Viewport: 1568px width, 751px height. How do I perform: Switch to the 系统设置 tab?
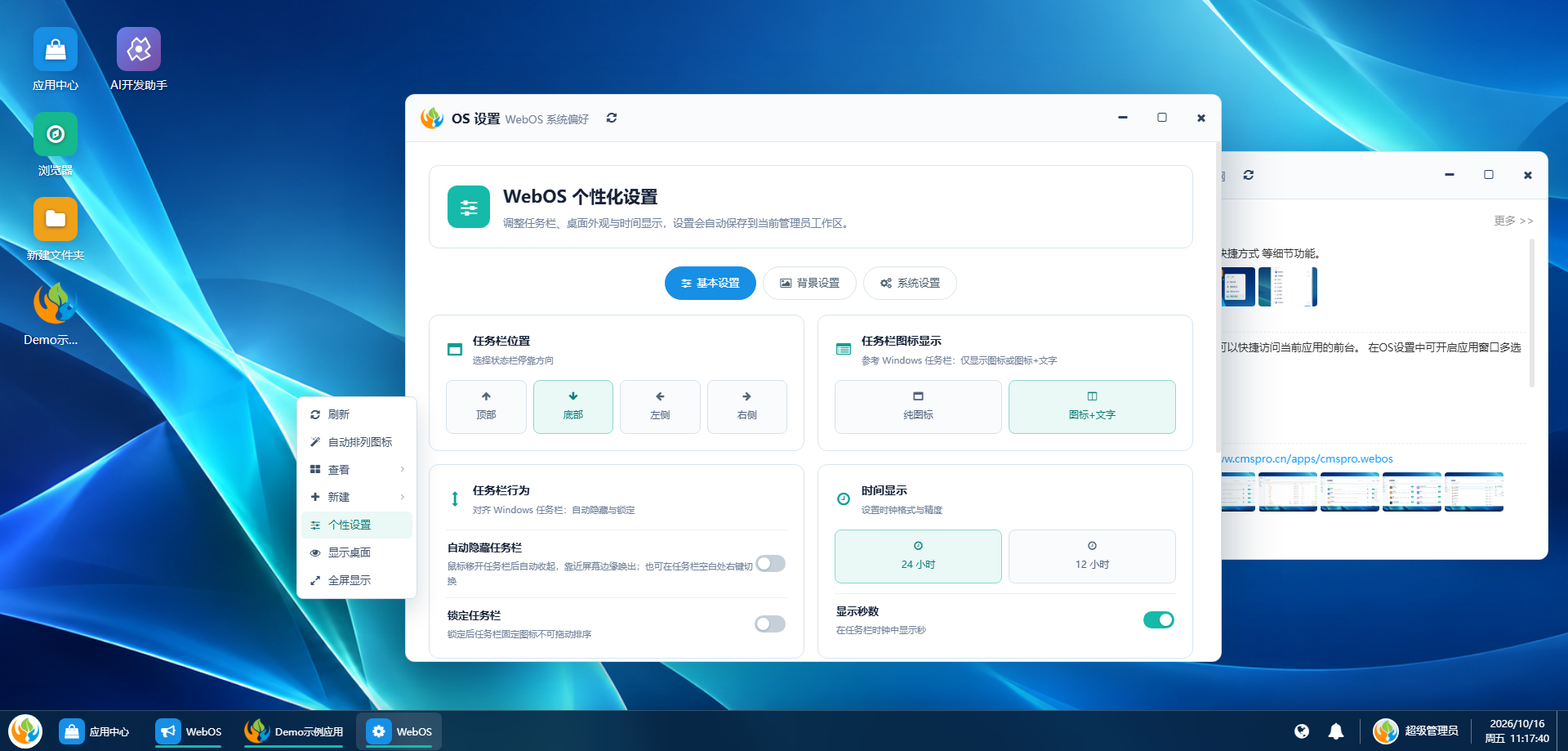pos(910,283)
